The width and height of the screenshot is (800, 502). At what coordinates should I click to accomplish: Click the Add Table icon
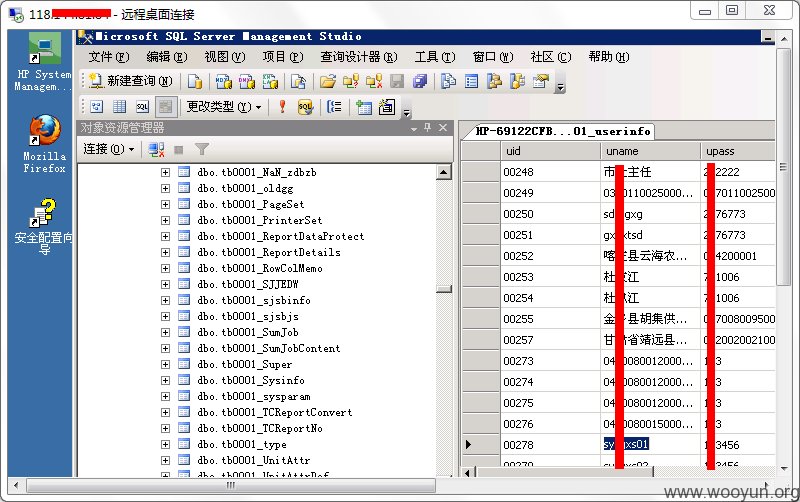tap(364, 107)
